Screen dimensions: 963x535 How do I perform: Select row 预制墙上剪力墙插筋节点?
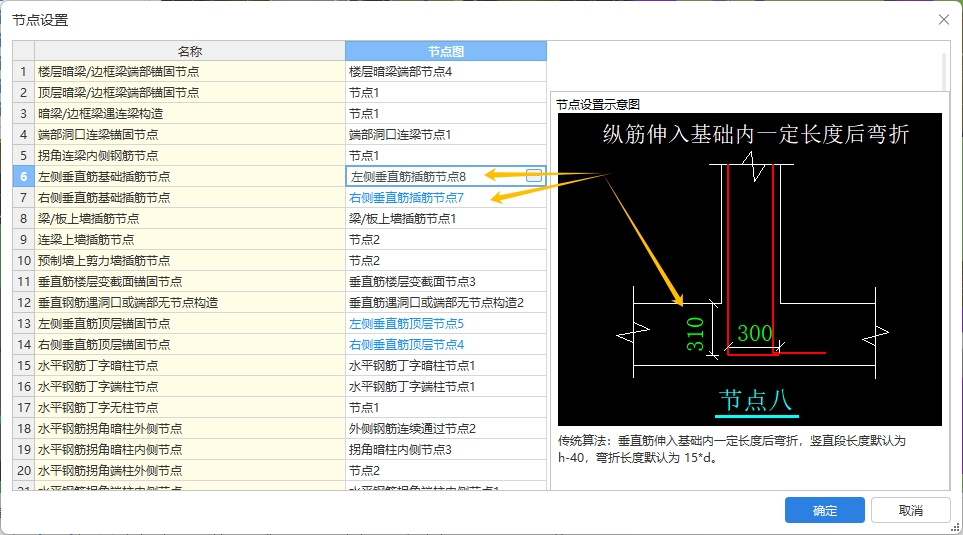[190, 260]
